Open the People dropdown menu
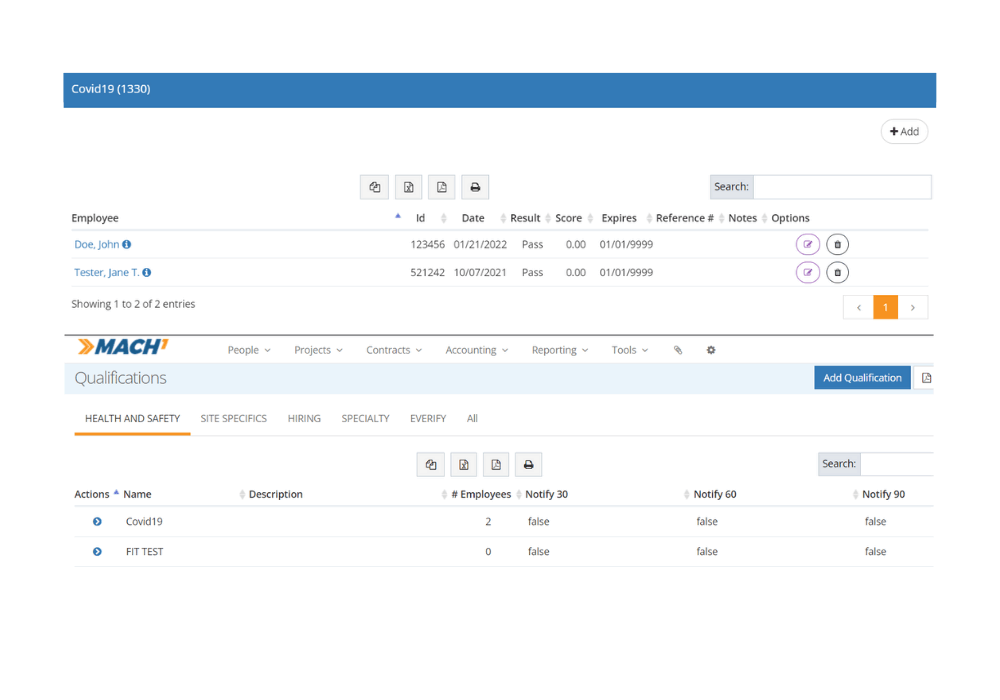This screenshot has height=700, width=1000. 249,350
